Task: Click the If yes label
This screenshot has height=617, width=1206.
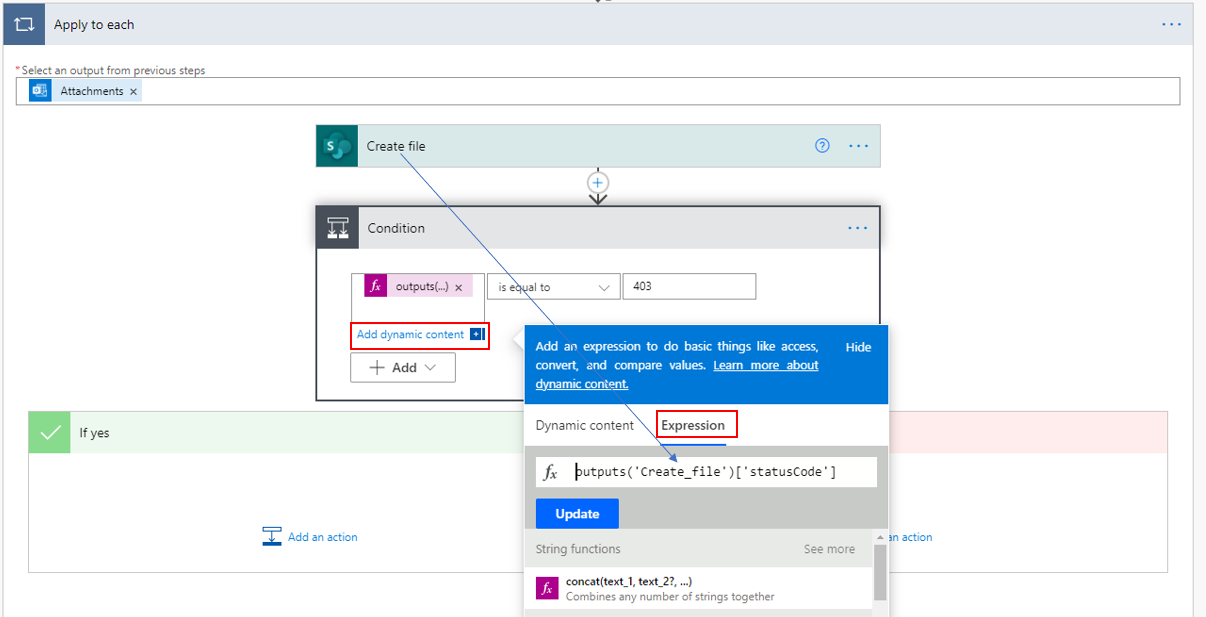Action: pyautogui.click(x=95, y=433)
